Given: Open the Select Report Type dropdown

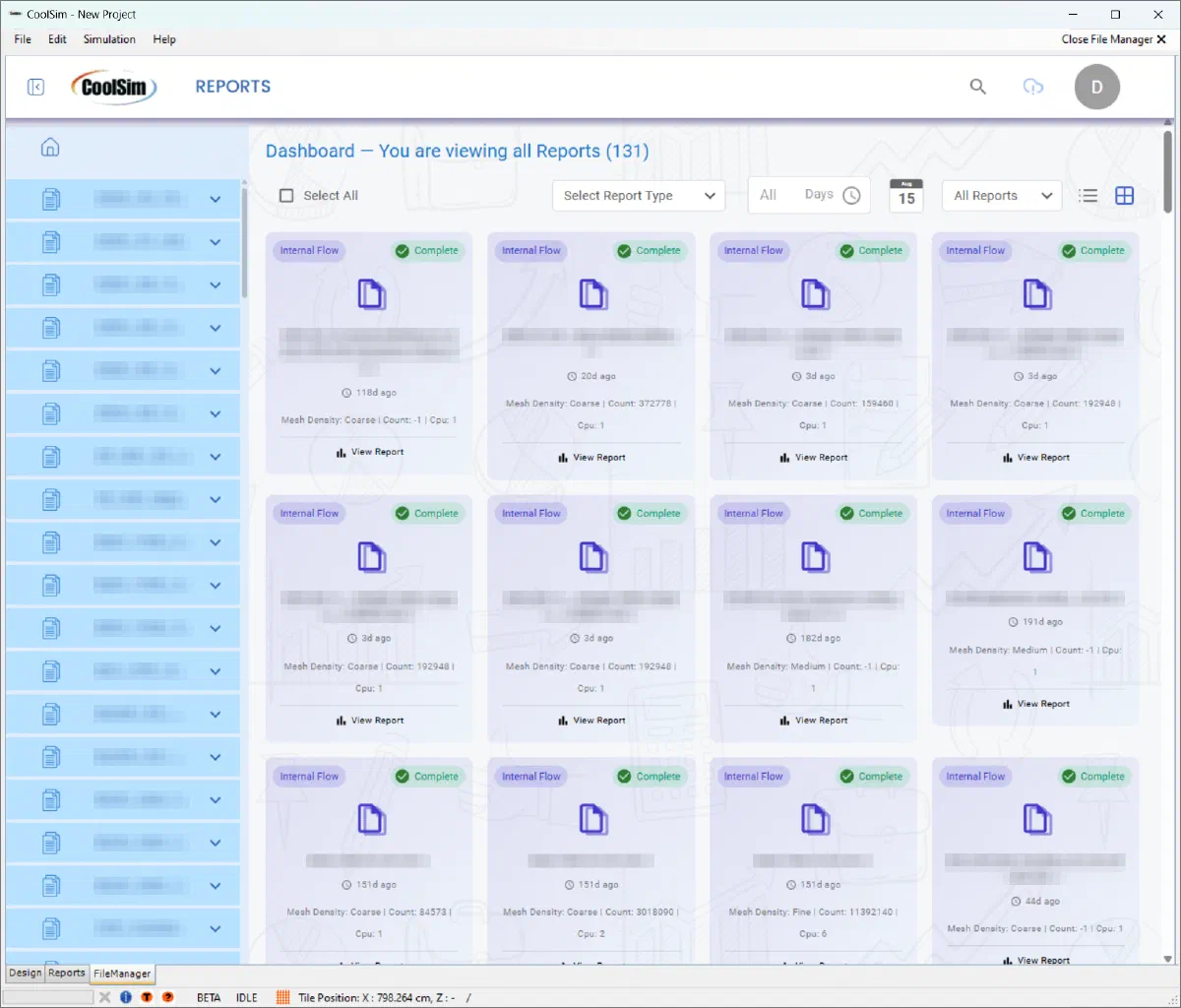Looking at the screenshot, I should [639, 196].
